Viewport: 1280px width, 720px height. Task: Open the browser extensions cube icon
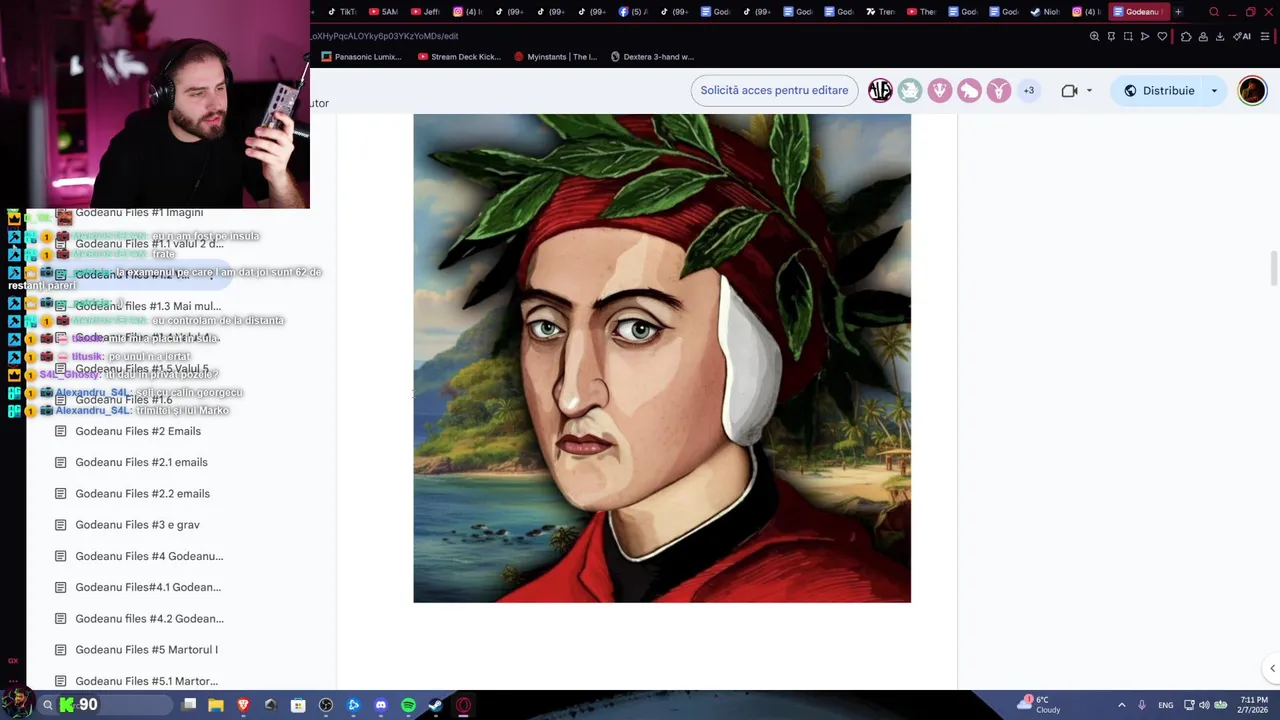pyautogui.click(x=1186, y=36)
